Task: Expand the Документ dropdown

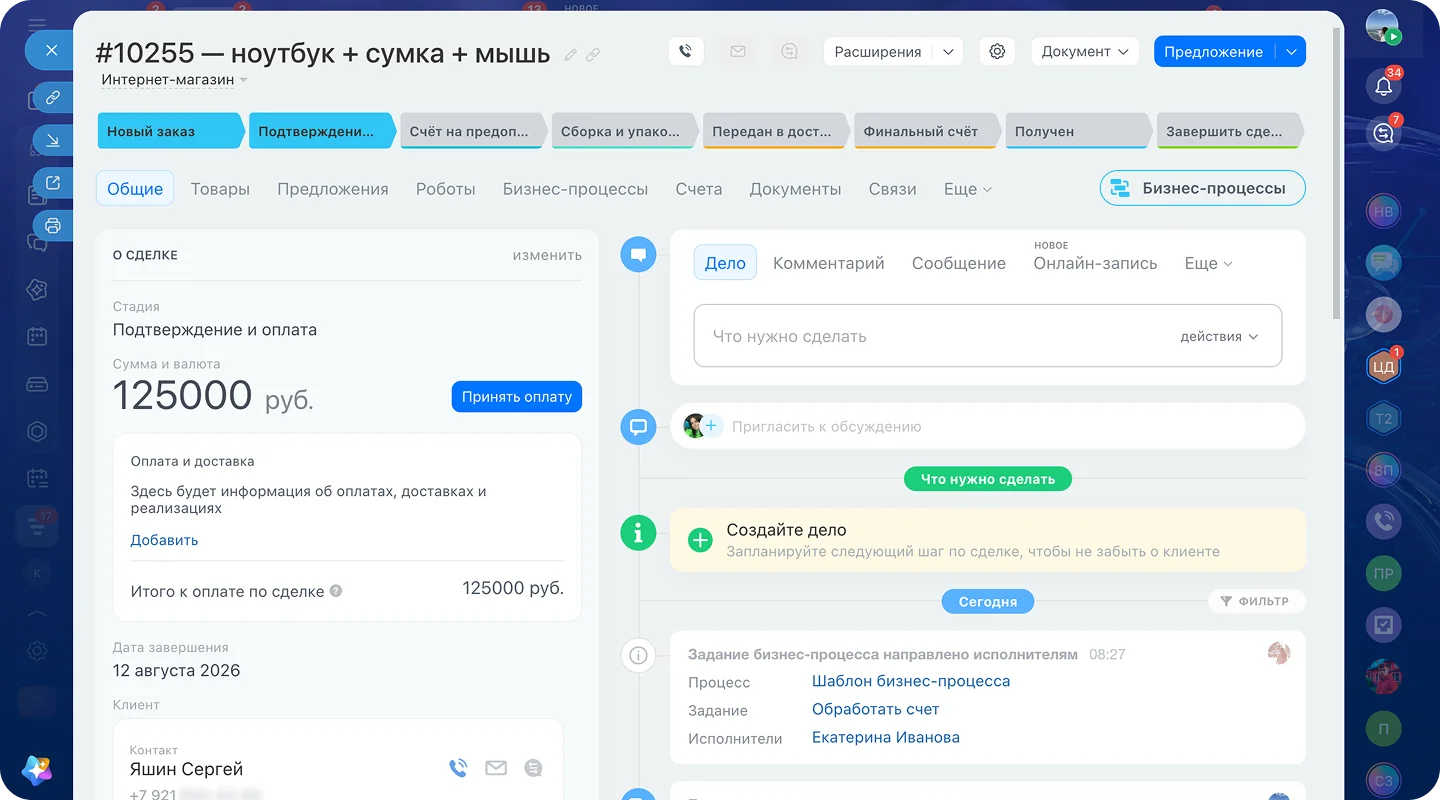Action: (1085, 51)
